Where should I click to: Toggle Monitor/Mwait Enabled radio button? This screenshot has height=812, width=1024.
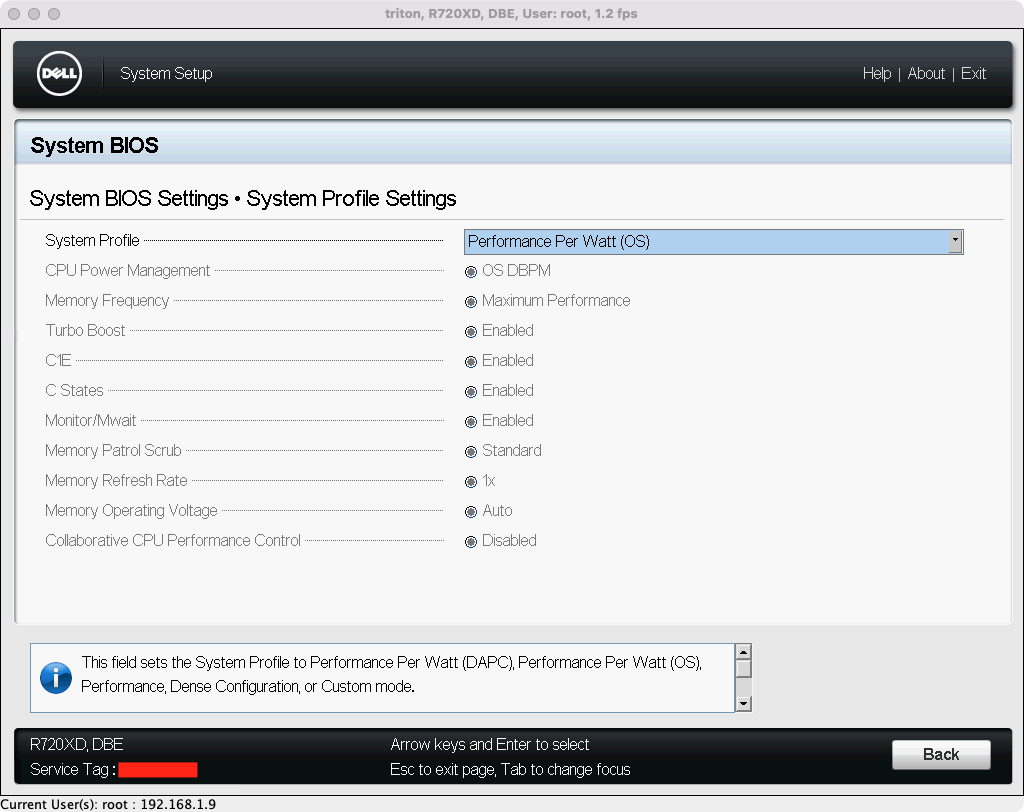point(471,421)
